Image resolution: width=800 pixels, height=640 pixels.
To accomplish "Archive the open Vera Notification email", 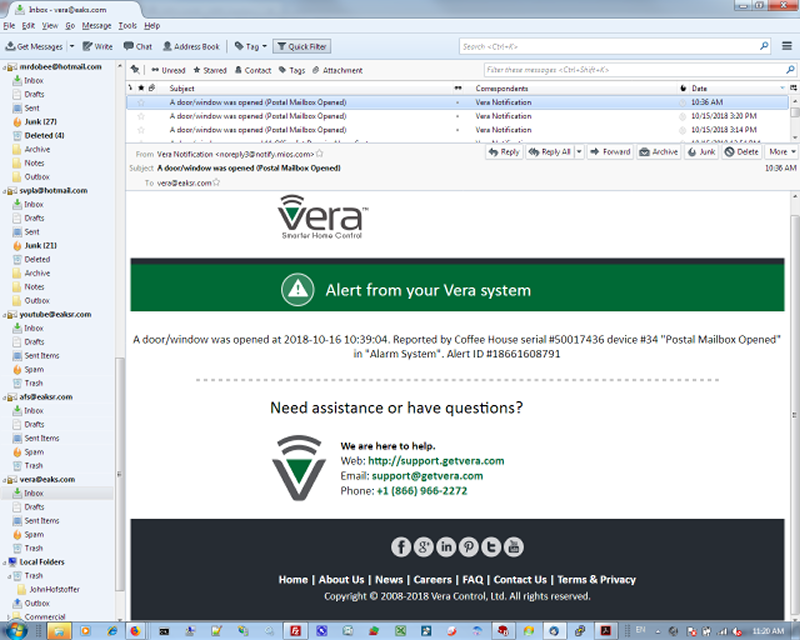I will (x=659, y=152).
